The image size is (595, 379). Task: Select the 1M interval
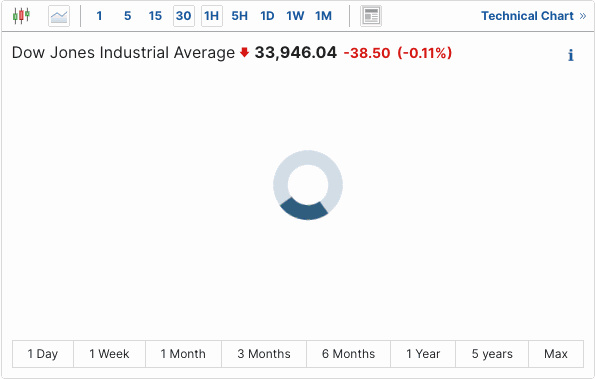(x=323, y=16)
